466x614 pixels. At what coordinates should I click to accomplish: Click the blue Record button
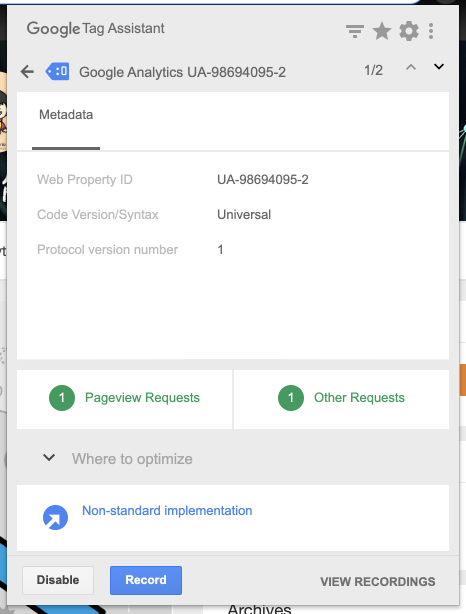point(146,580)
